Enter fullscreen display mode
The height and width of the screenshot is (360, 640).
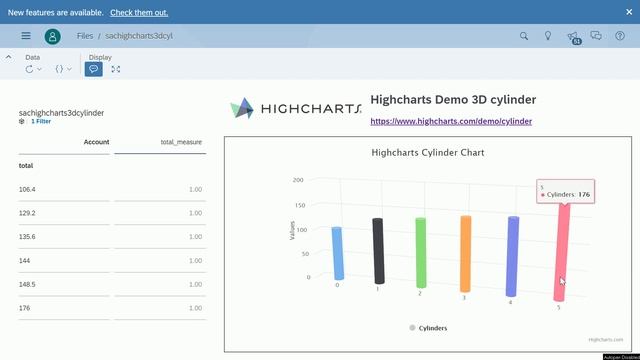[x=116, y=69]
